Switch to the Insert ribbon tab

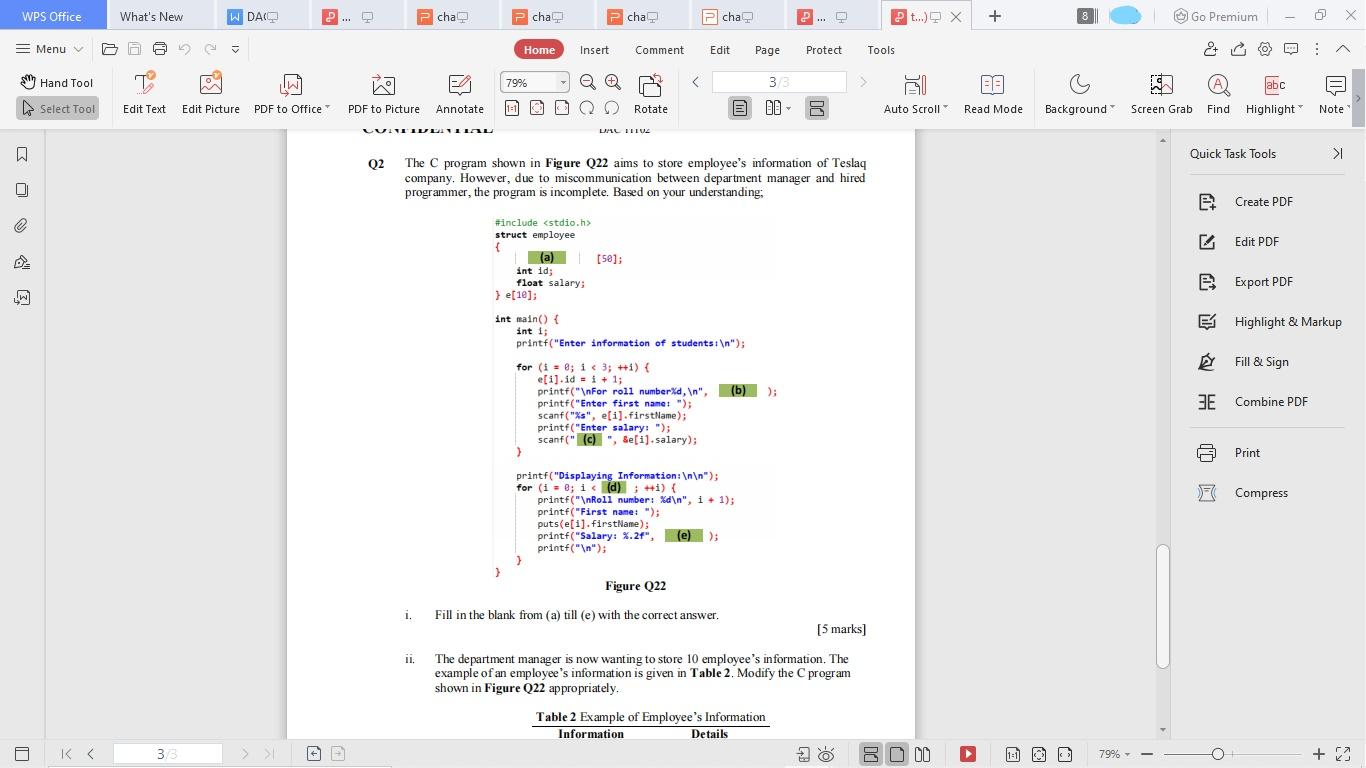[x=594, y=49]
